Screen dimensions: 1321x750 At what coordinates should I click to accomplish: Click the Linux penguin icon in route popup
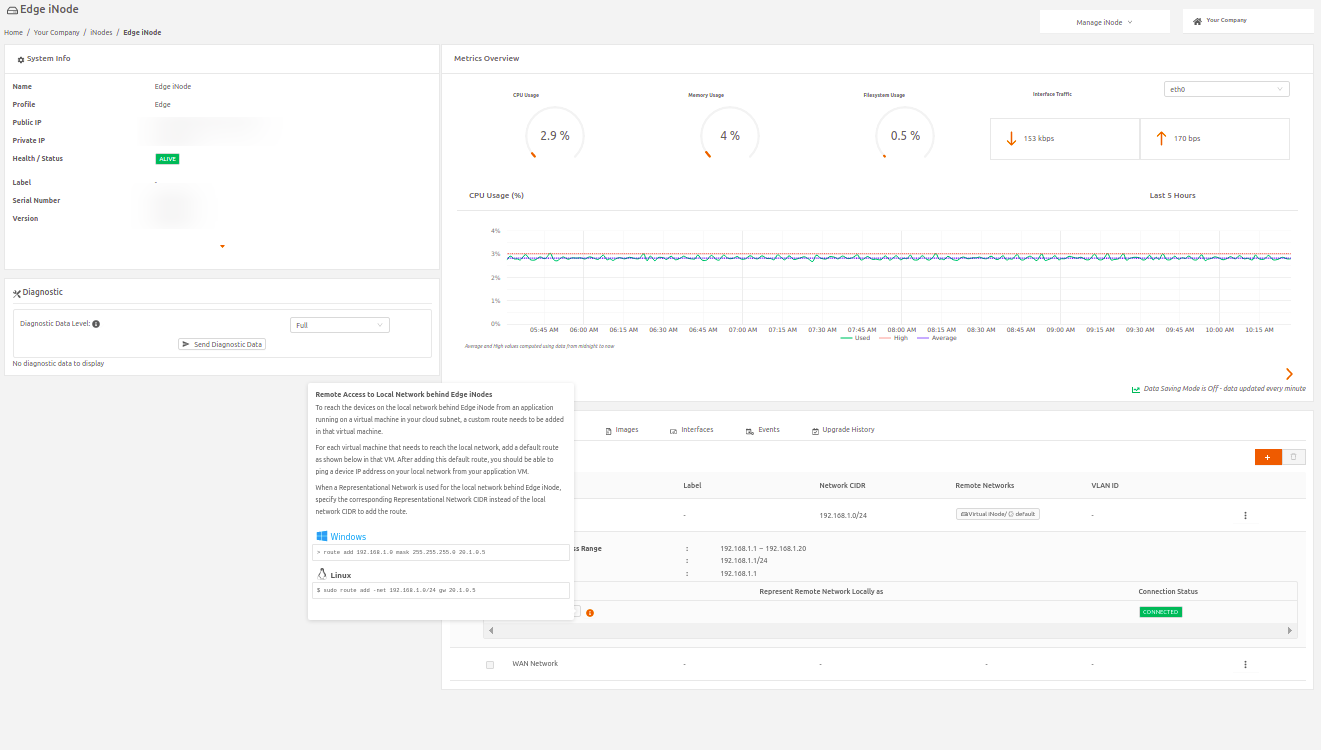coord(322,574)
